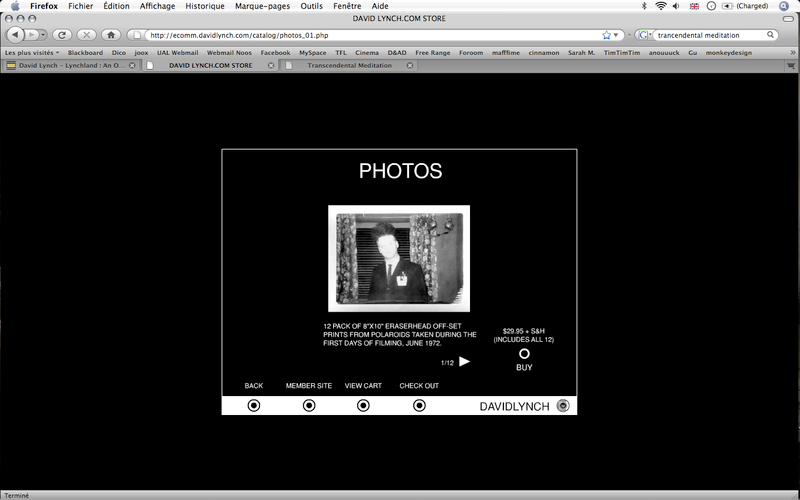Open the TimTimTim bookmark
Screen dimensions: 800x500
point(621,53)
